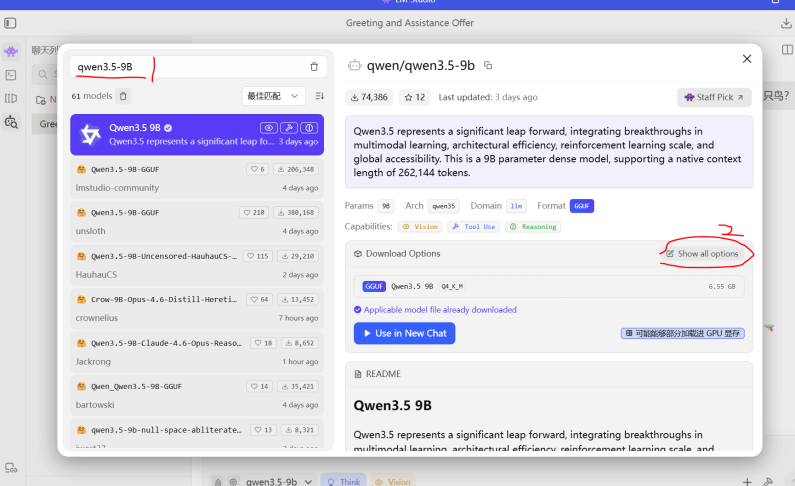Viewport: 795px width, 486px height.
Task: Open the sort order filter icon
Action: click(319, 96)
